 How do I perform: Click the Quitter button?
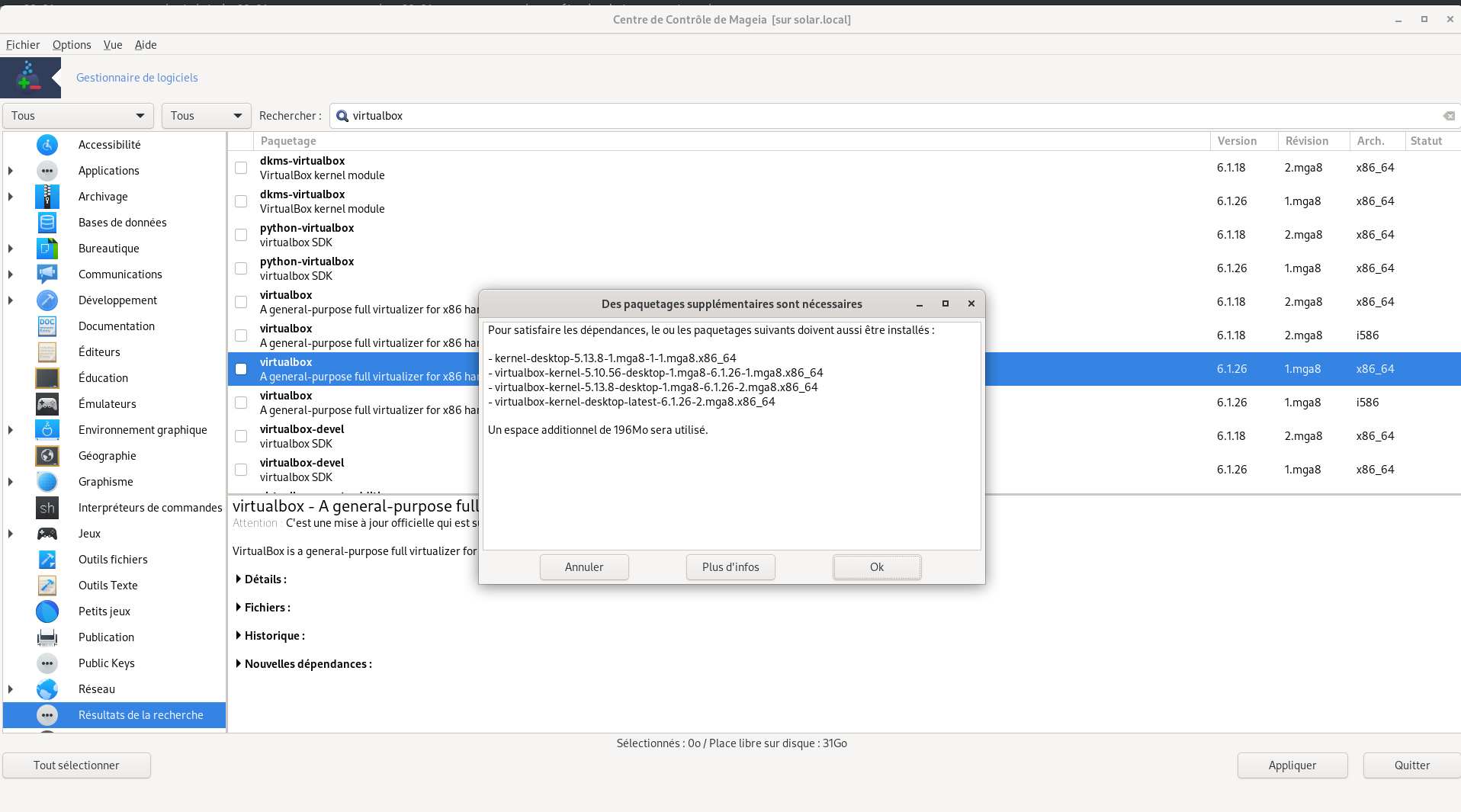tap(1412, 765)
